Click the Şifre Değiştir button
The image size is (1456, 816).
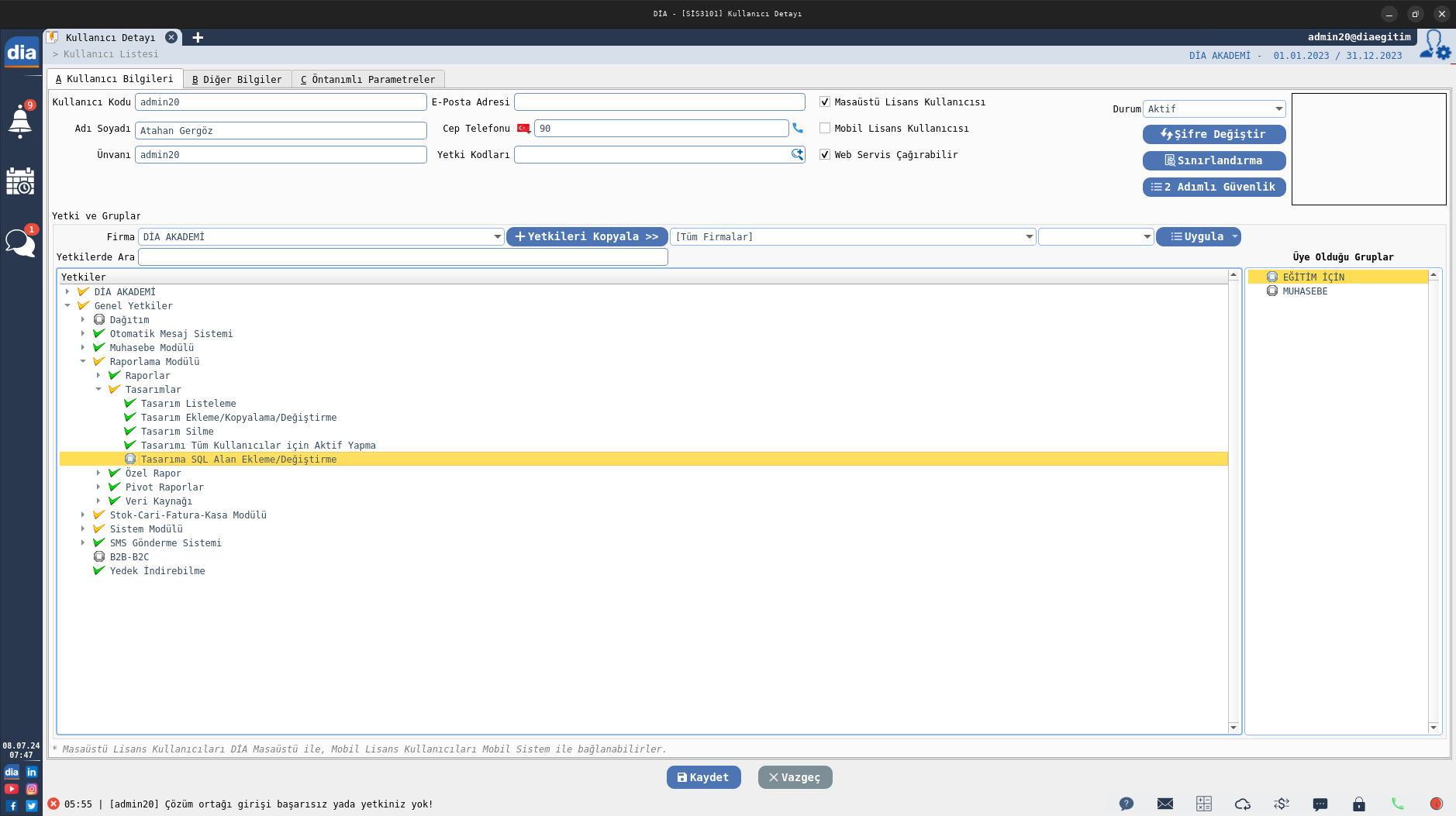1213,135
